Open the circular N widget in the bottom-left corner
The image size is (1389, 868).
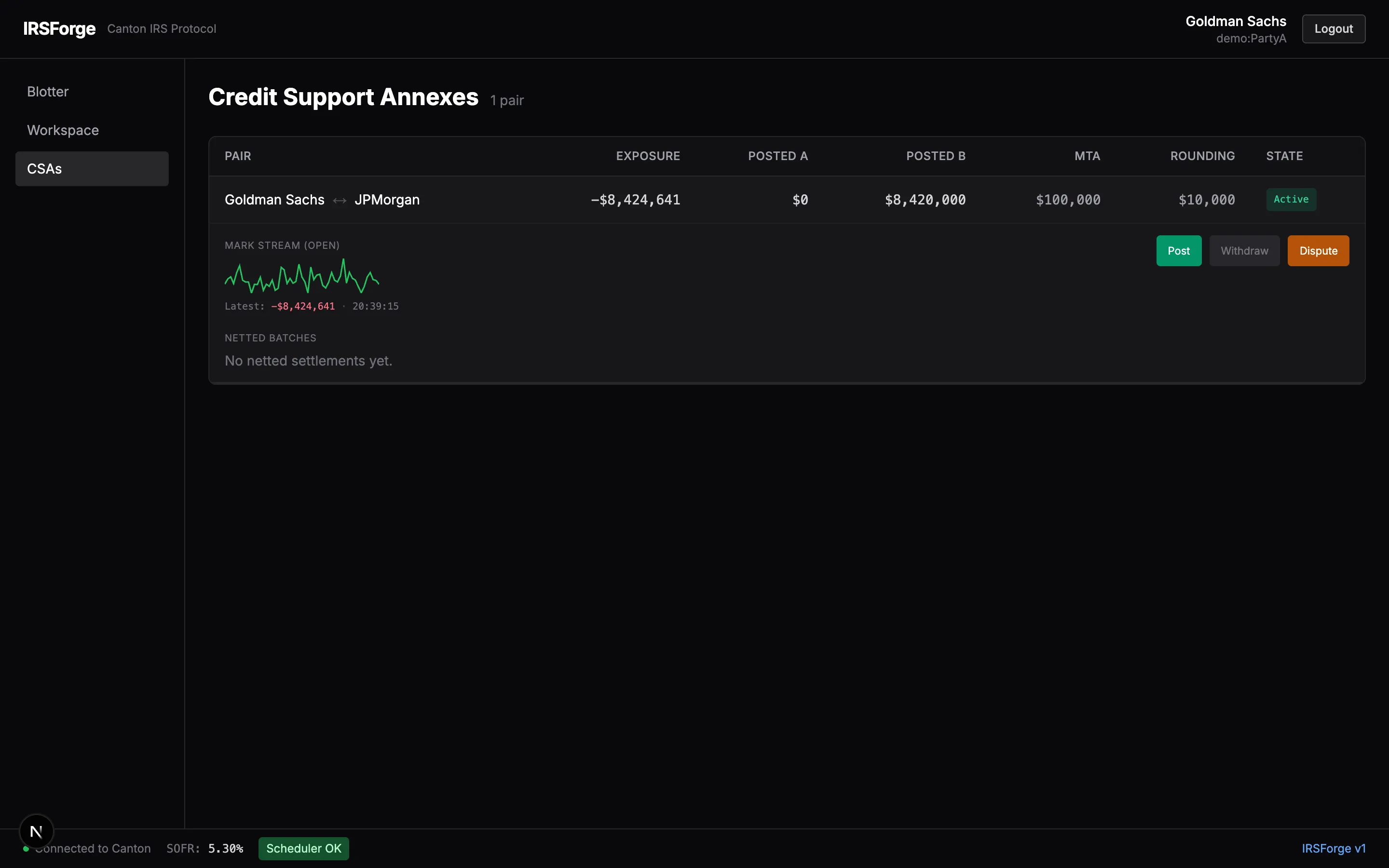[36, 831]
